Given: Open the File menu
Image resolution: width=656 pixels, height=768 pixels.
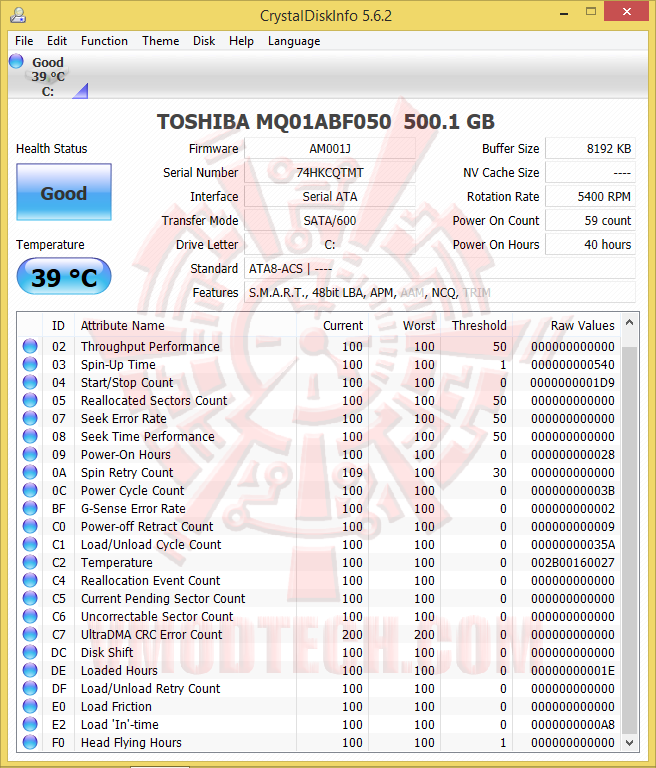Looking at the screenshot, I should (x=24, y=41).
